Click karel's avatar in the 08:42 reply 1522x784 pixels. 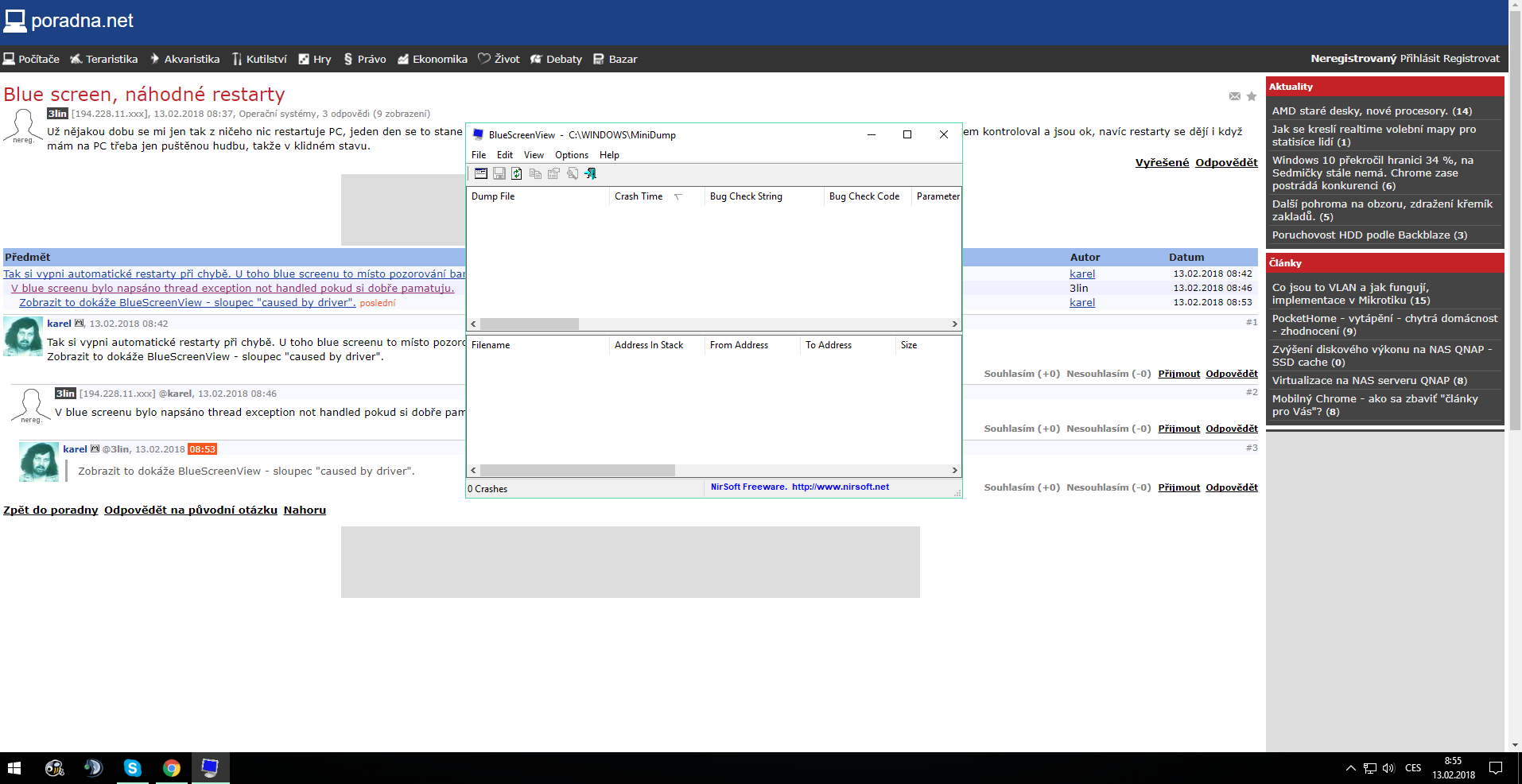point(23,336)
